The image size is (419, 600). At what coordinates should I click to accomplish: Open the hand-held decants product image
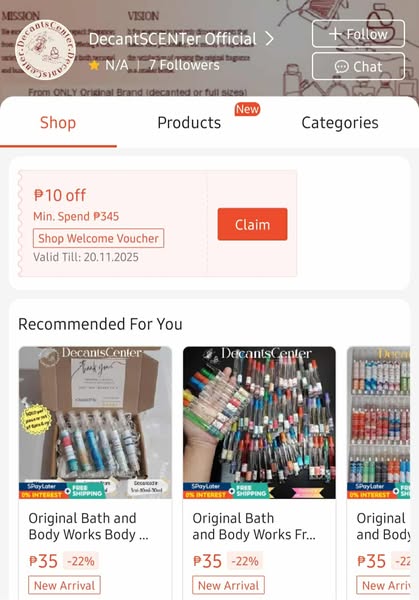[x=259, y=422]
